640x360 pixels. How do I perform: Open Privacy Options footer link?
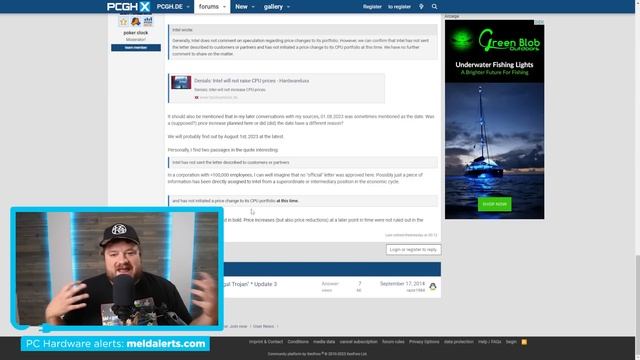(x=424, y=342)
